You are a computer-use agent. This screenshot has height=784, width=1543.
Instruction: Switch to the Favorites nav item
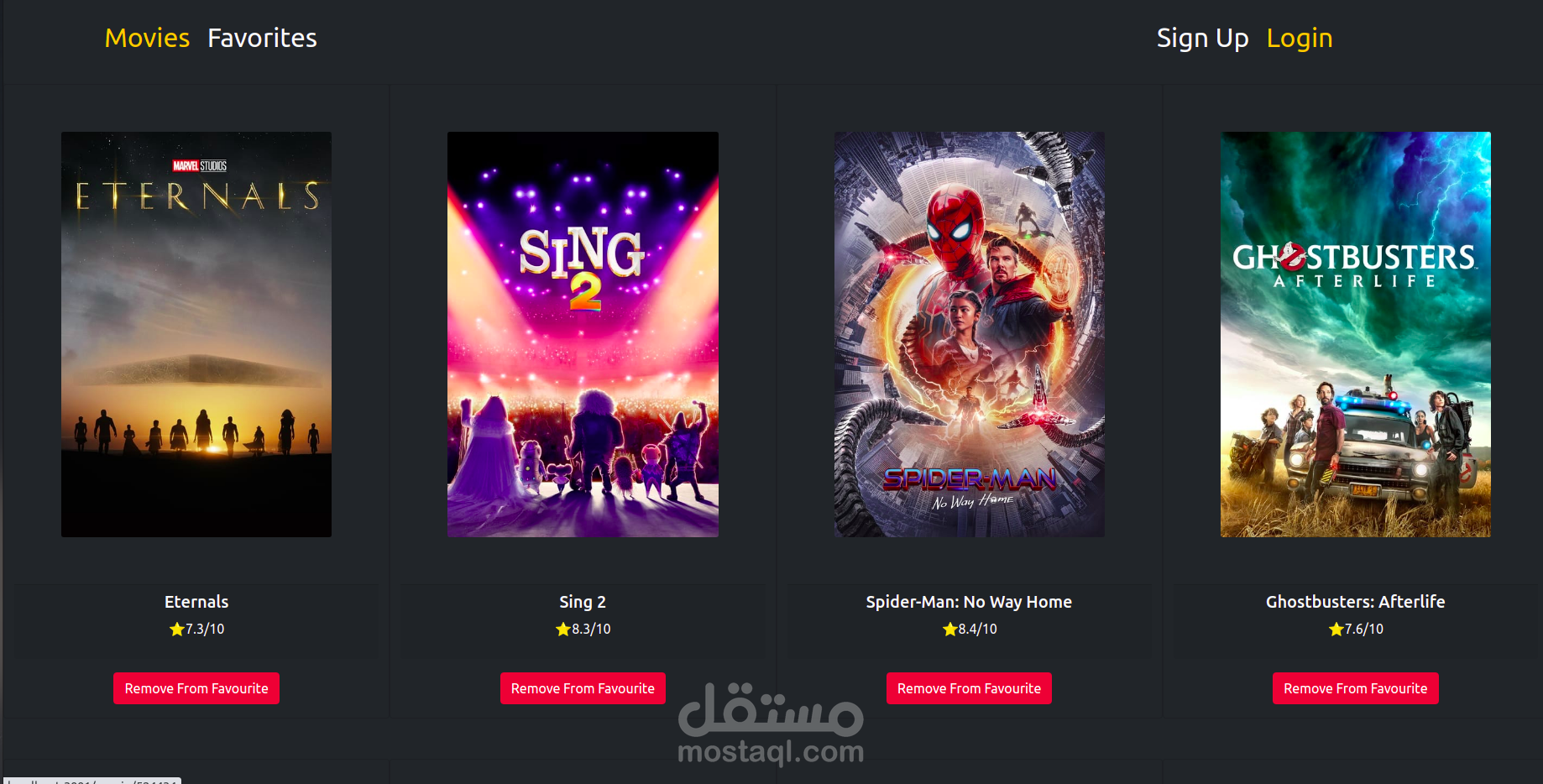[x=262, y=38]
